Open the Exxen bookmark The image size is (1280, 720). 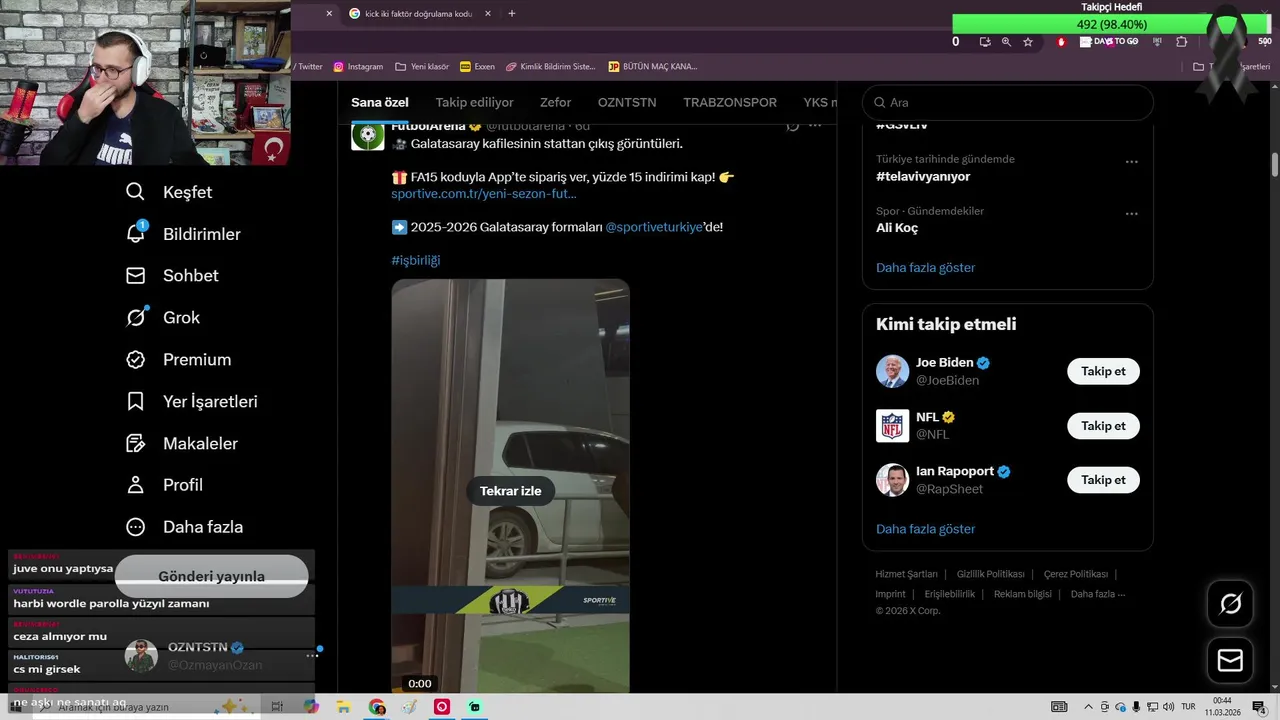[477, 67]
